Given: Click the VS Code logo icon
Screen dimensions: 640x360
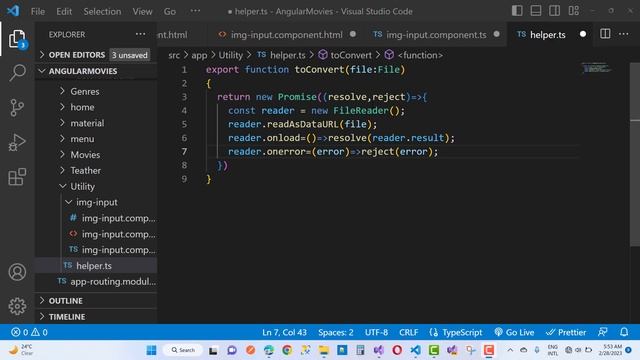Looking at the screenshot, I should tap(13, 11).
